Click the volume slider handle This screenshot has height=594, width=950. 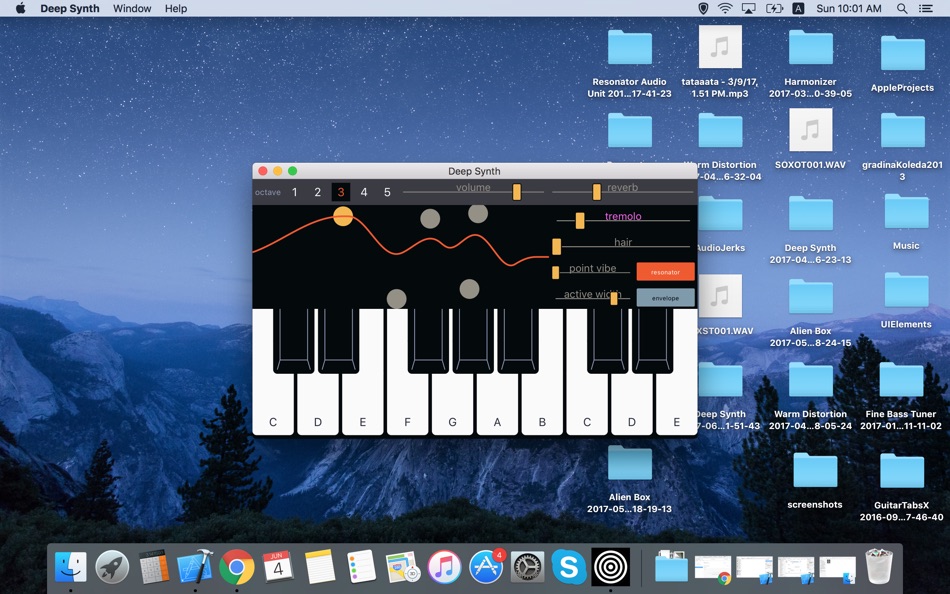click(517, 192)
